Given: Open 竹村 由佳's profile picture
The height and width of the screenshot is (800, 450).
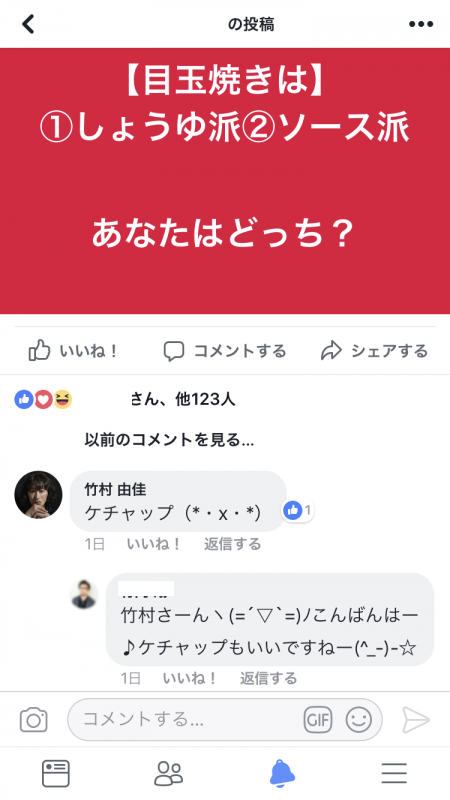Looking at the screenshot, I should 38,494.
